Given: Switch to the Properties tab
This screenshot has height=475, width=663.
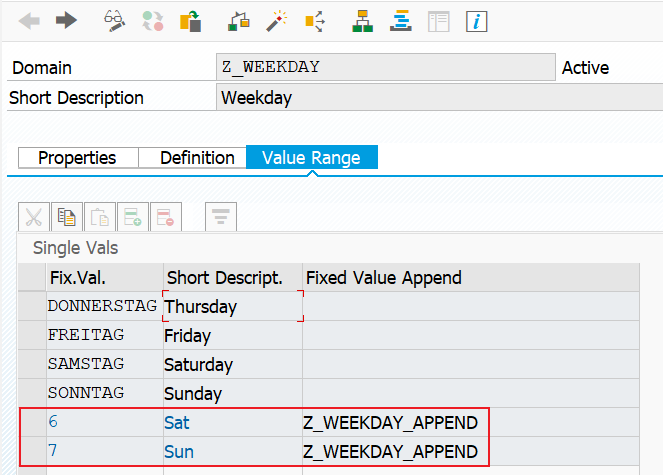Looking at the screenshot, I should [x=78, y=158].
